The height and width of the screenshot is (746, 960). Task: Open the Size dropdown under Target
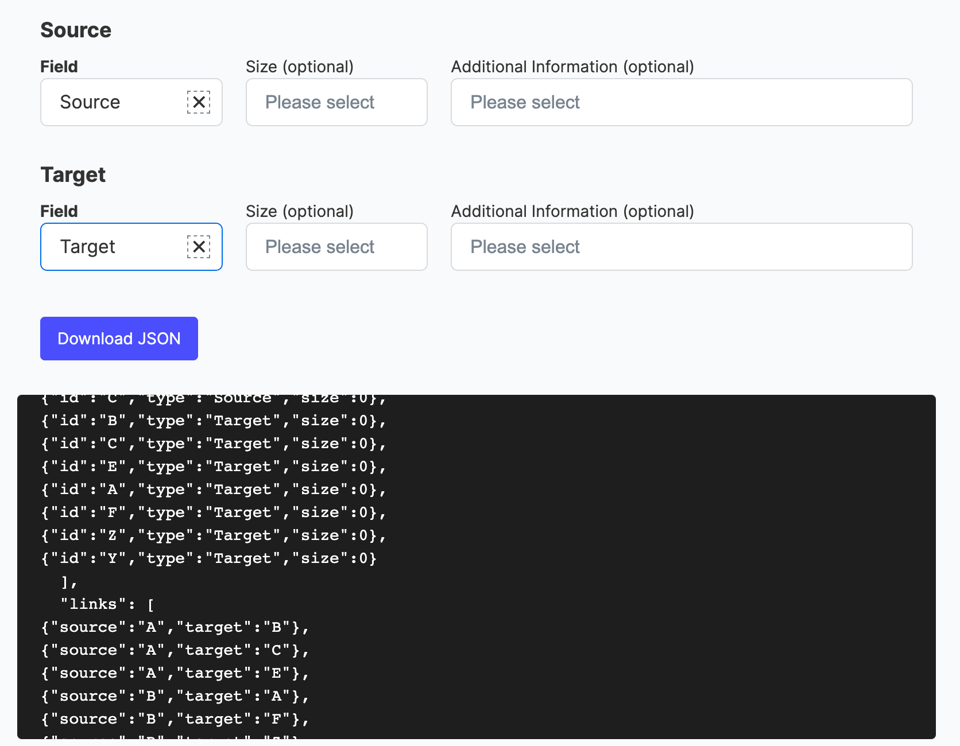[x=336, y=246]
